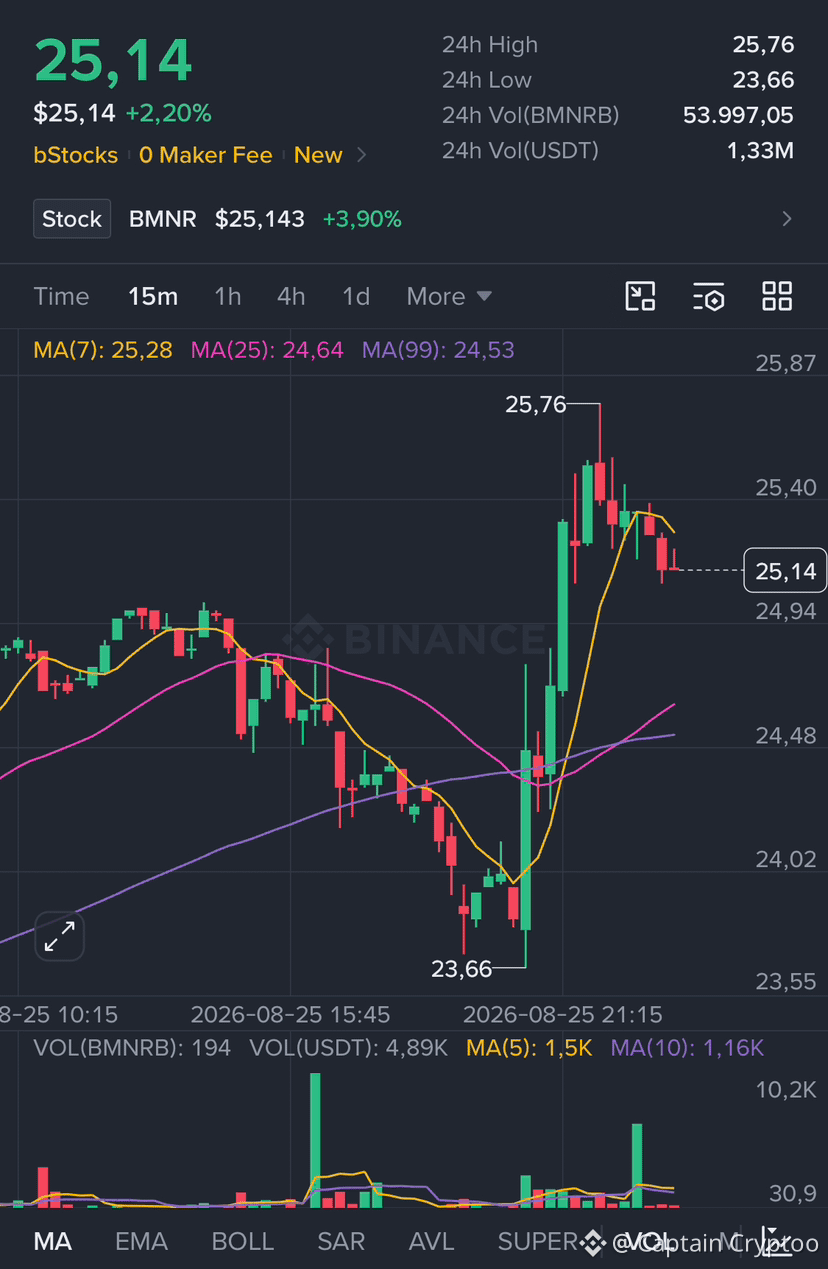Click the 24h High value 25,76
This screenshot has width=828, height=1269.
tap(763, 44)
